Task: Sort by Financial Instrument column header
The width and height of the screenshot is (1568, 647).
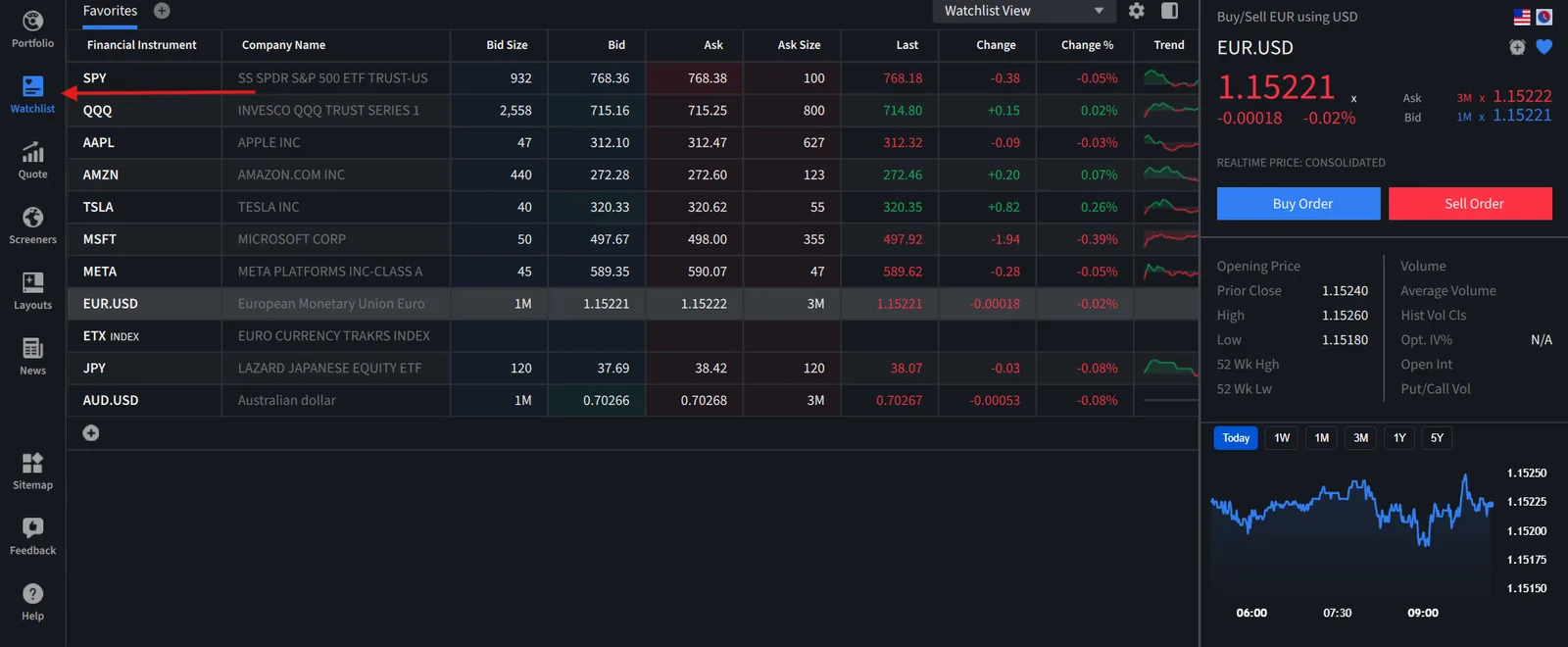Action: (141, 45)
